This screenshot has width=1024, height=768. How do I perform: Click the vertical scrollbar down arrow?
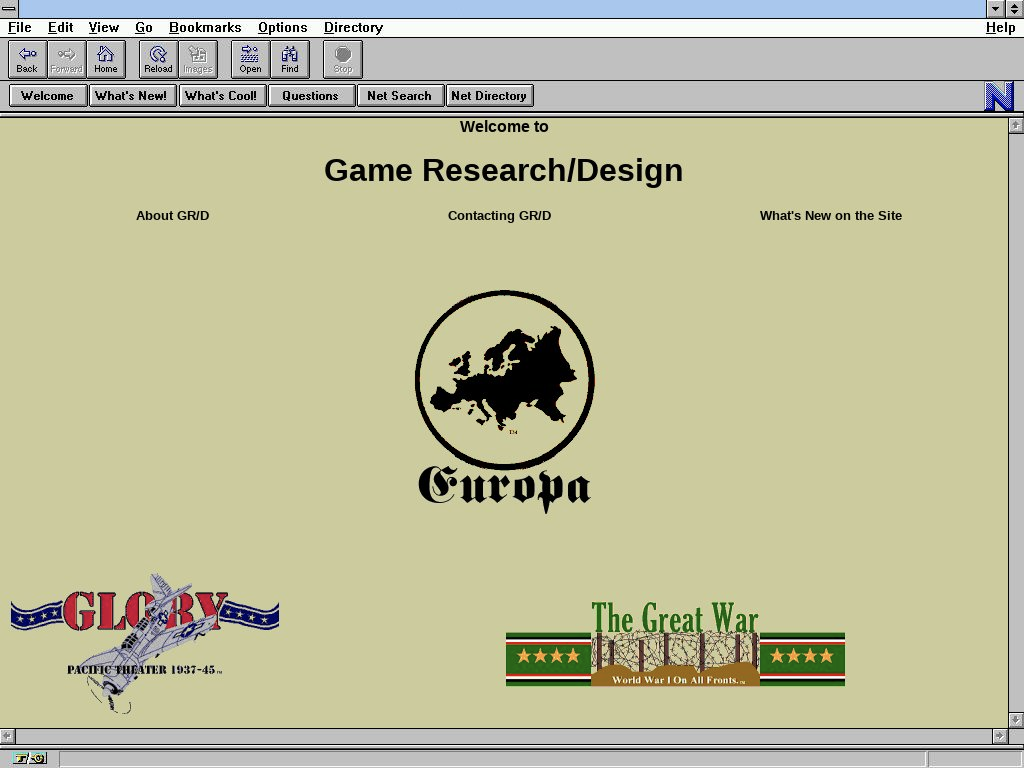click(1016, 719)
